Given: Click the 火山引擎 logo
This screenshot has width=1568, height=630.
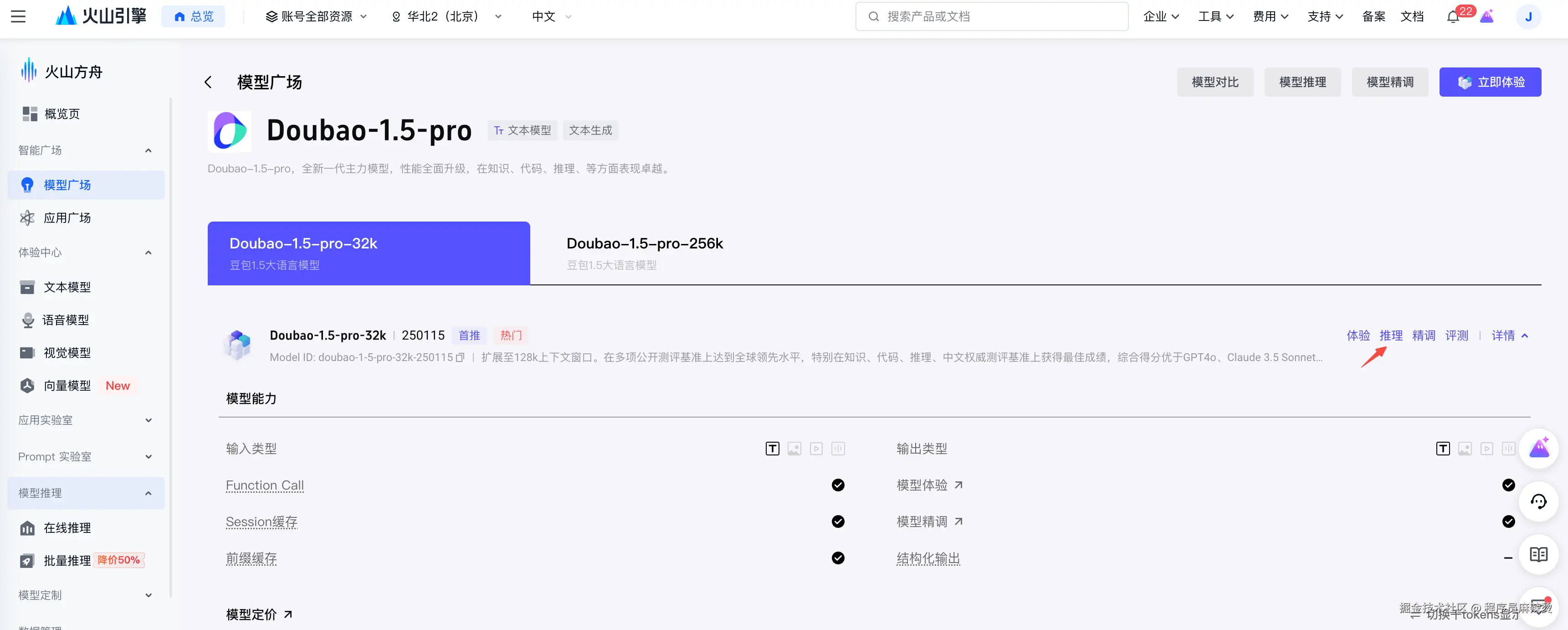Looking at the screenshot, I should coord(100,16).
